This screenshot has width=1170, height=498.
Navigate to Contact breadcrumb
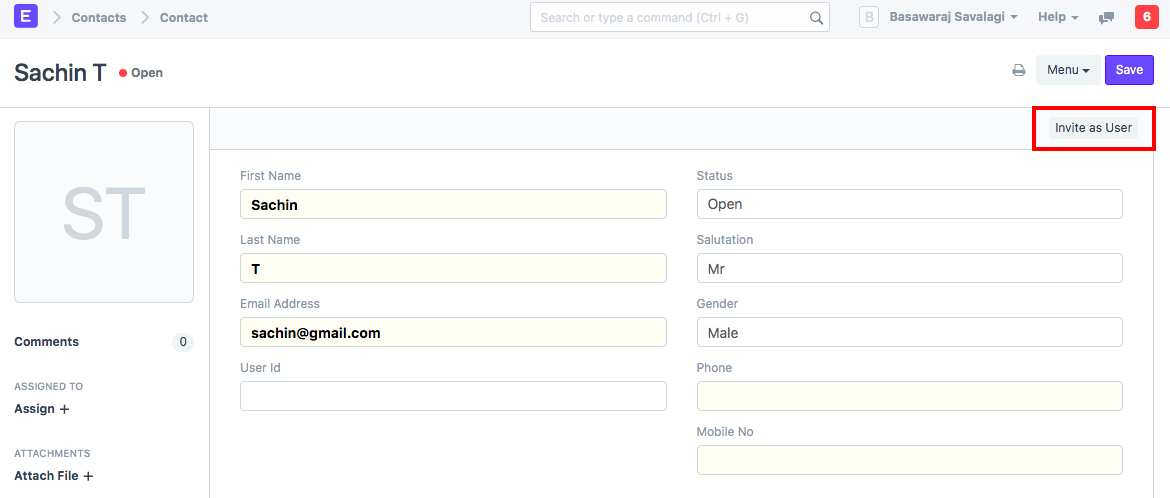click(184, 17)
